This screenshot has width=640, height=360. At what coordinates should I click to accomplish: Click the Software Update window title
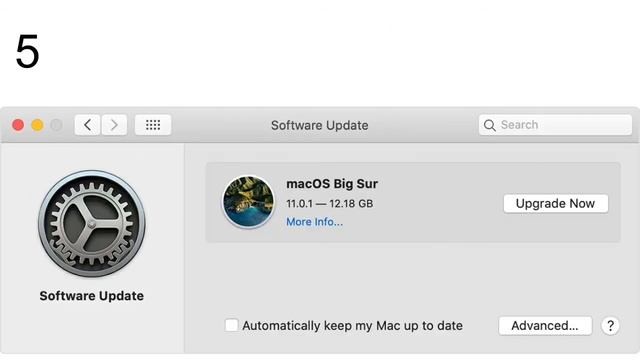pos(320,125)
